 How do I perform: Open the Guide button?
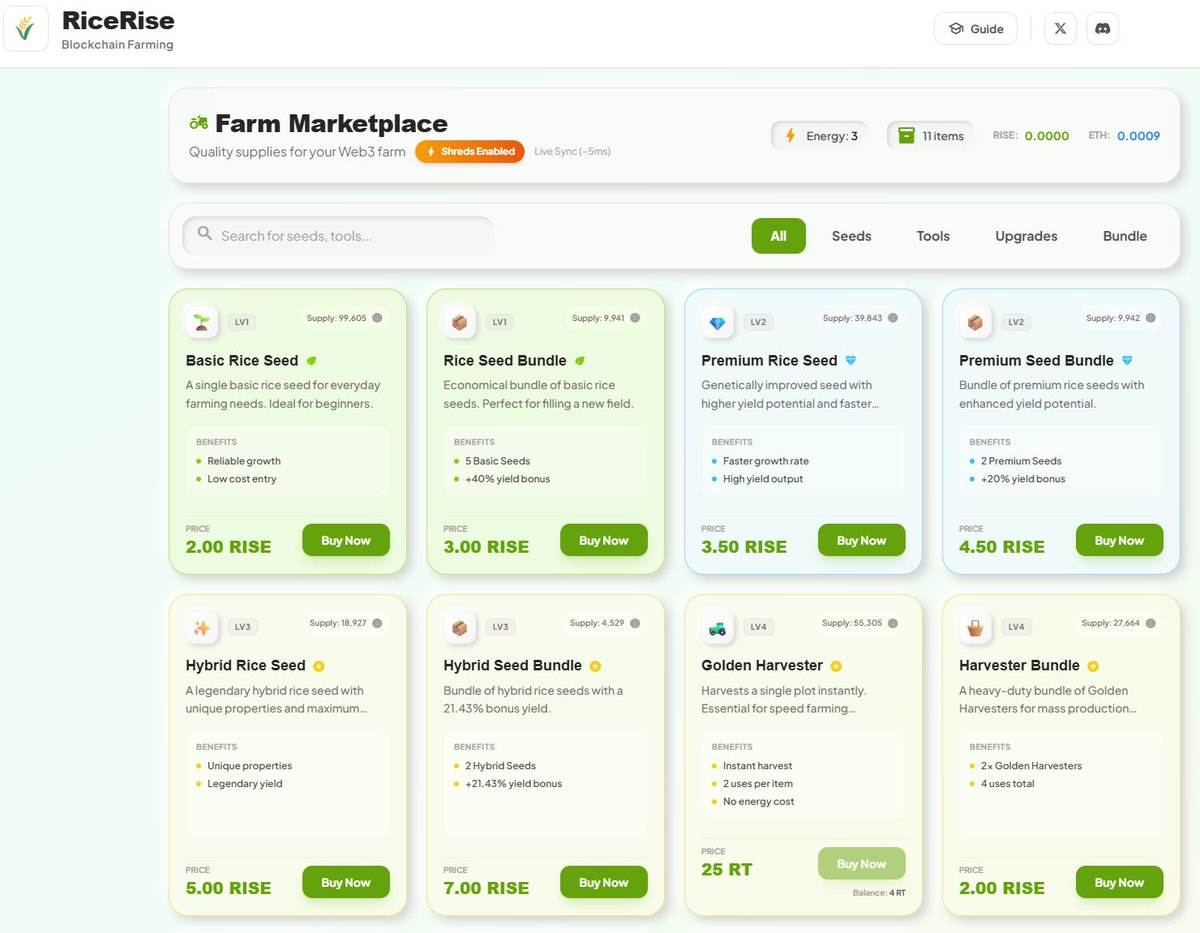(x=976, y=28)
